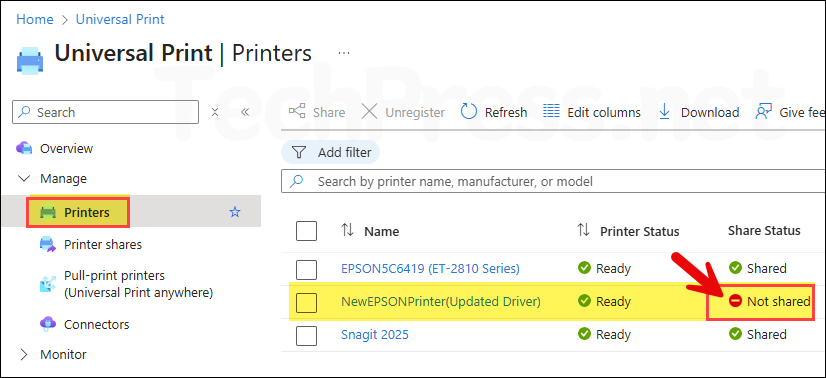Check the NewEPSONPrinter row checkbox
The width and height of the screenshot is (826, 378).
pyautogui.click(x=307, y=302)
